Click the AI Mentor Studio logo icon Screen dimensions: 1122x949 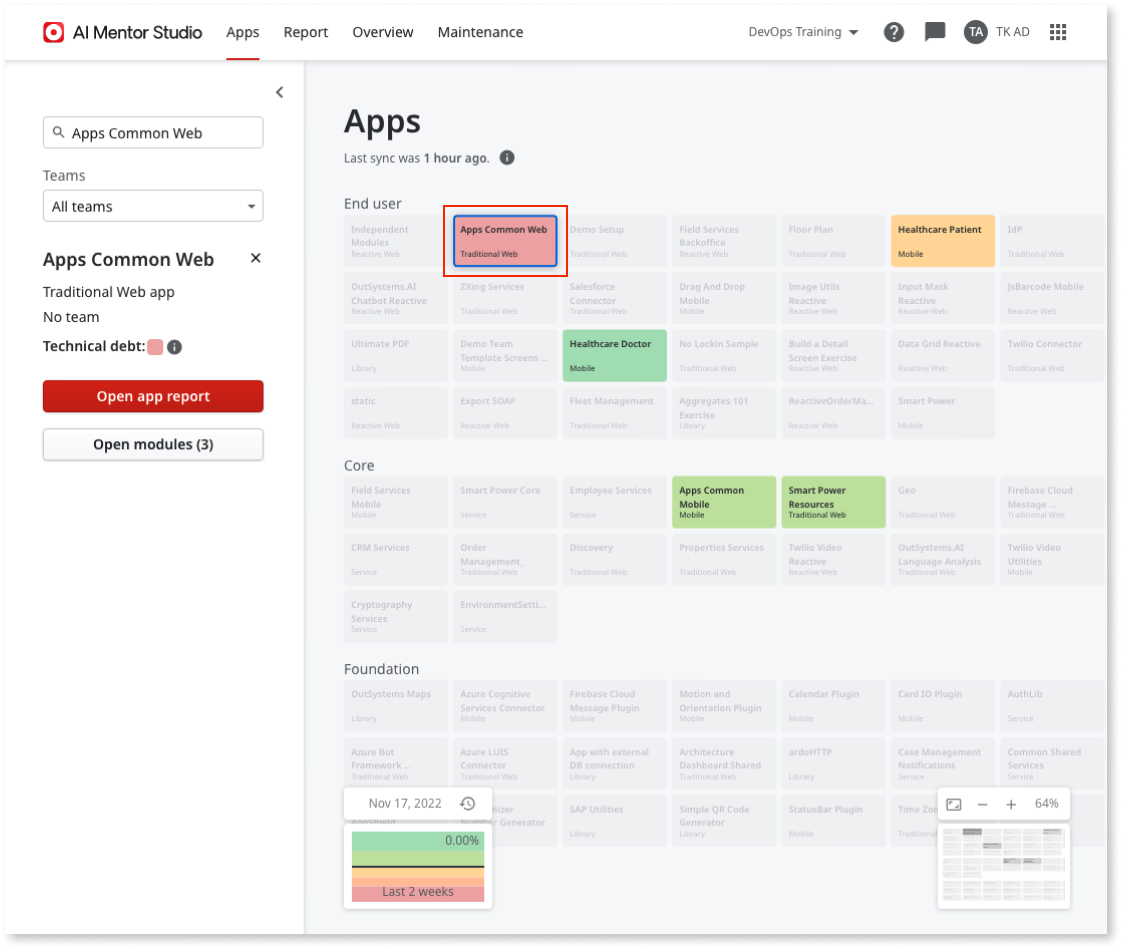tap(53, 31)
